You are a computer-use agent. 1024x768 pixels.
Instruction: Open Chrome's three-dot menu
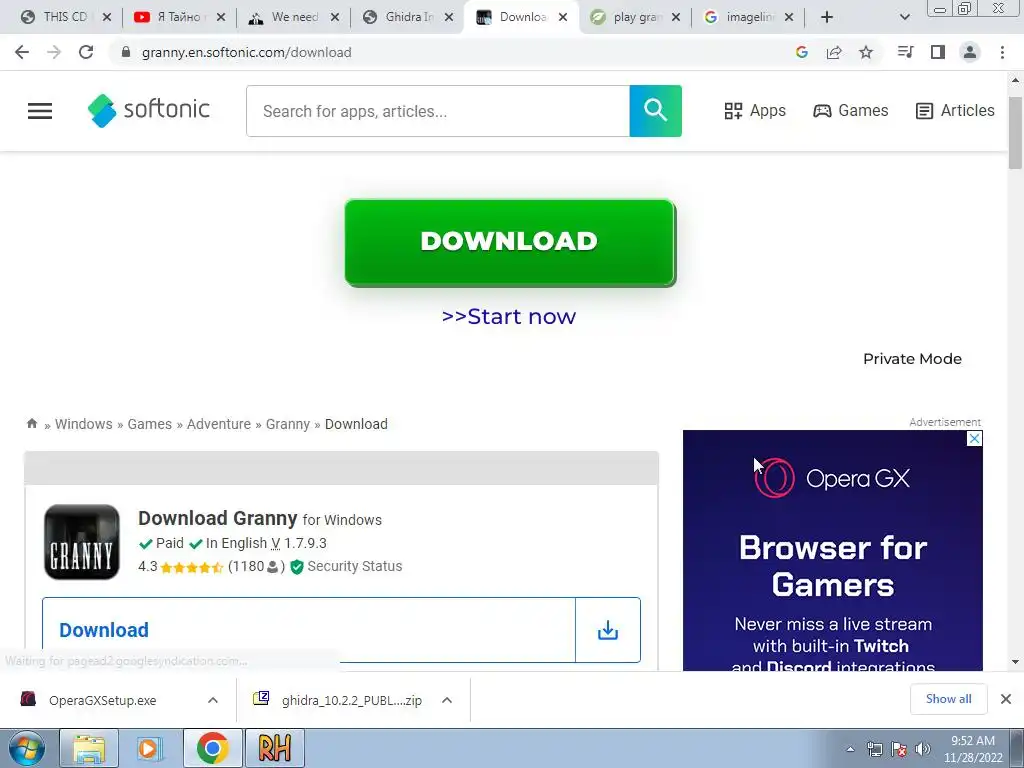(1002, 52)
